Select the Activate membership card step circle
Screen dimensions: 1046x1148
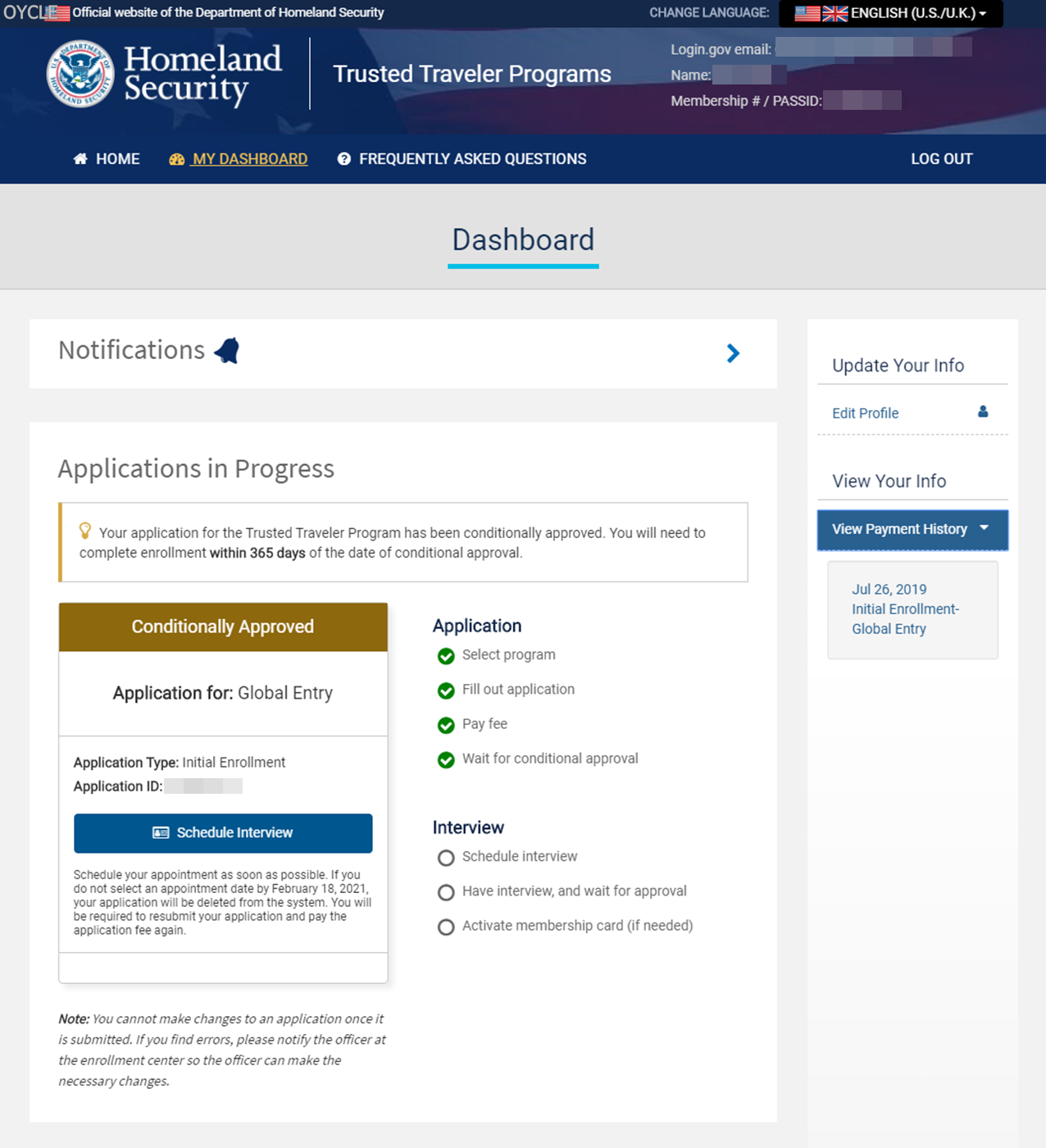pos(446,927)
